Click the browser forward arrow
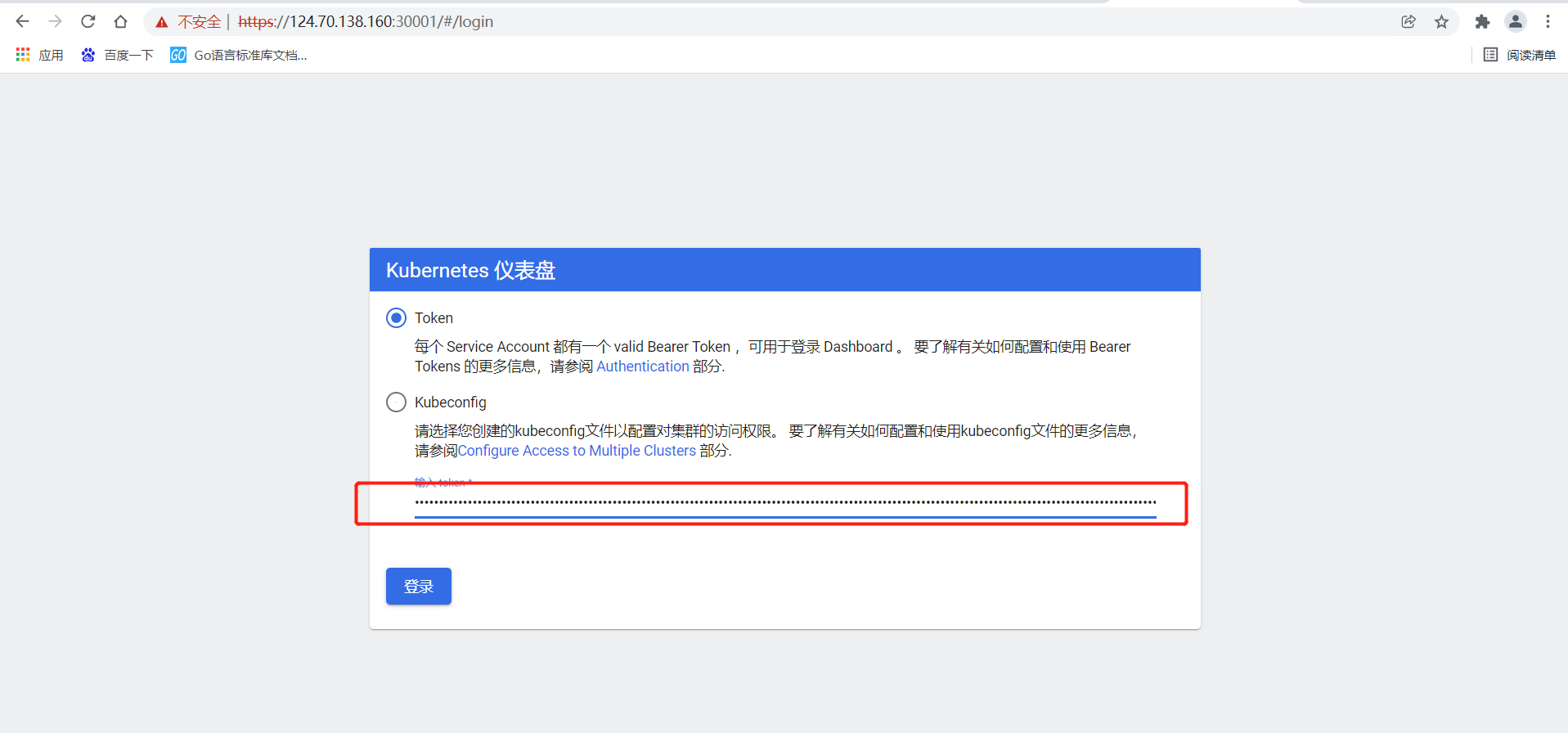Screen dimensions: 1568x733 pos(56,21)
